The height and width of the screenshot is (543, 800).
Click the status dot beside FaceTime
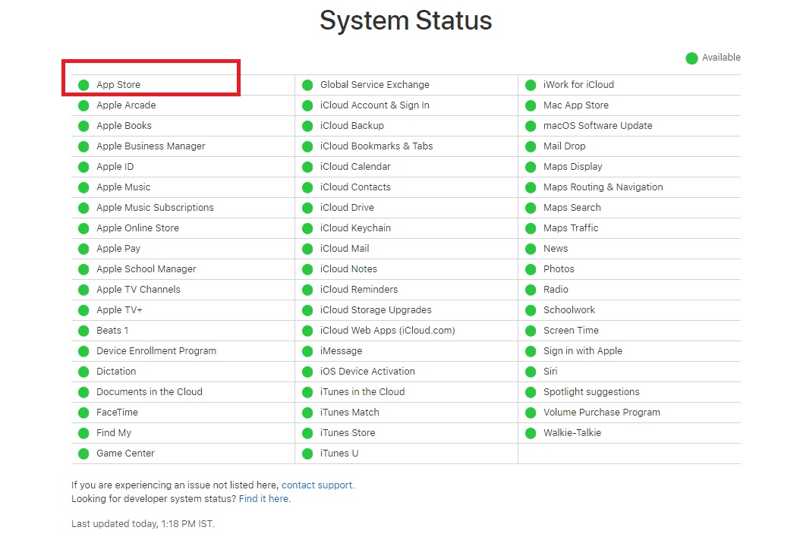(84, 412)
